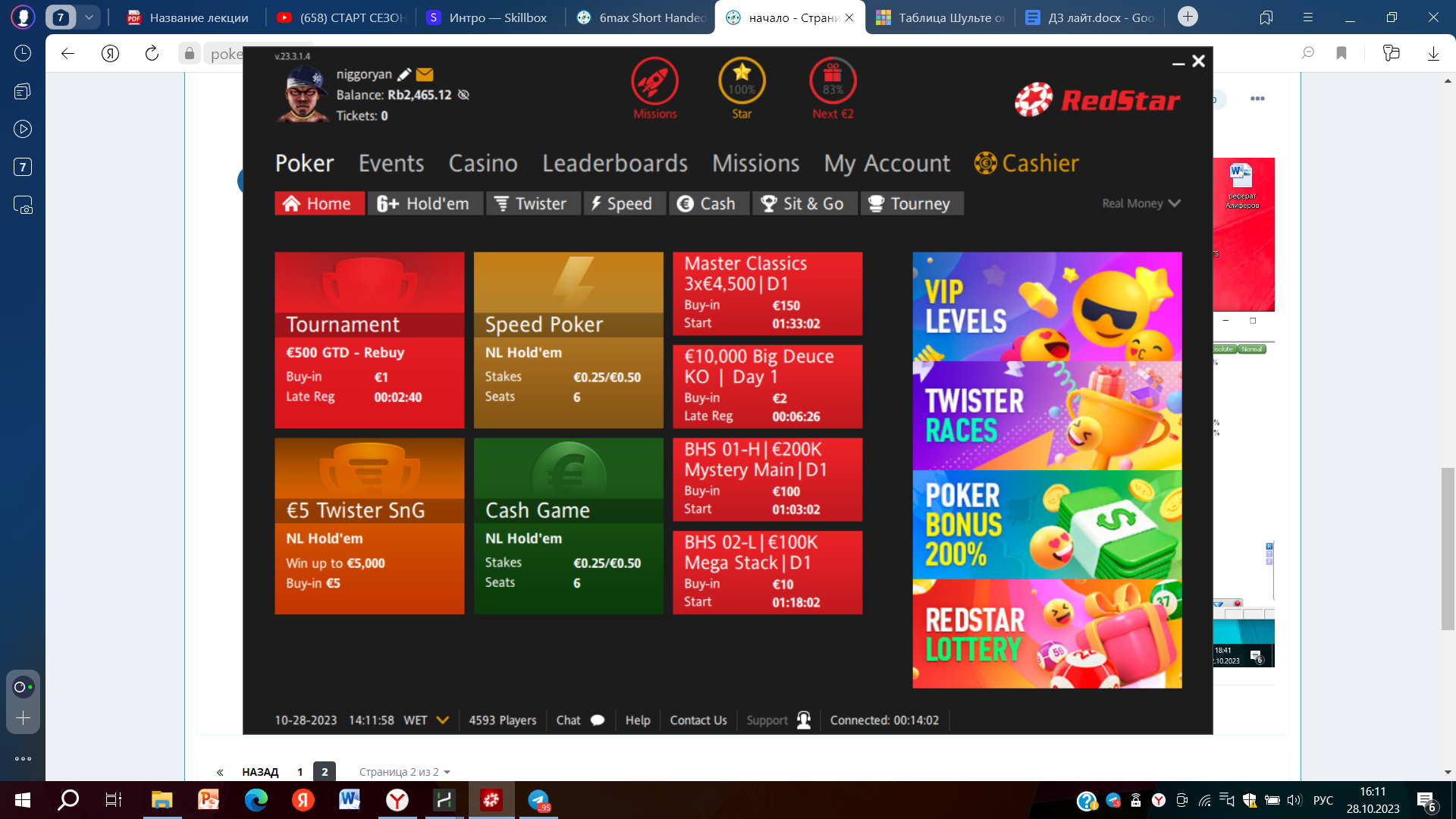
Task: Open Chat from the status bar
Action: [x=580, y=720]
